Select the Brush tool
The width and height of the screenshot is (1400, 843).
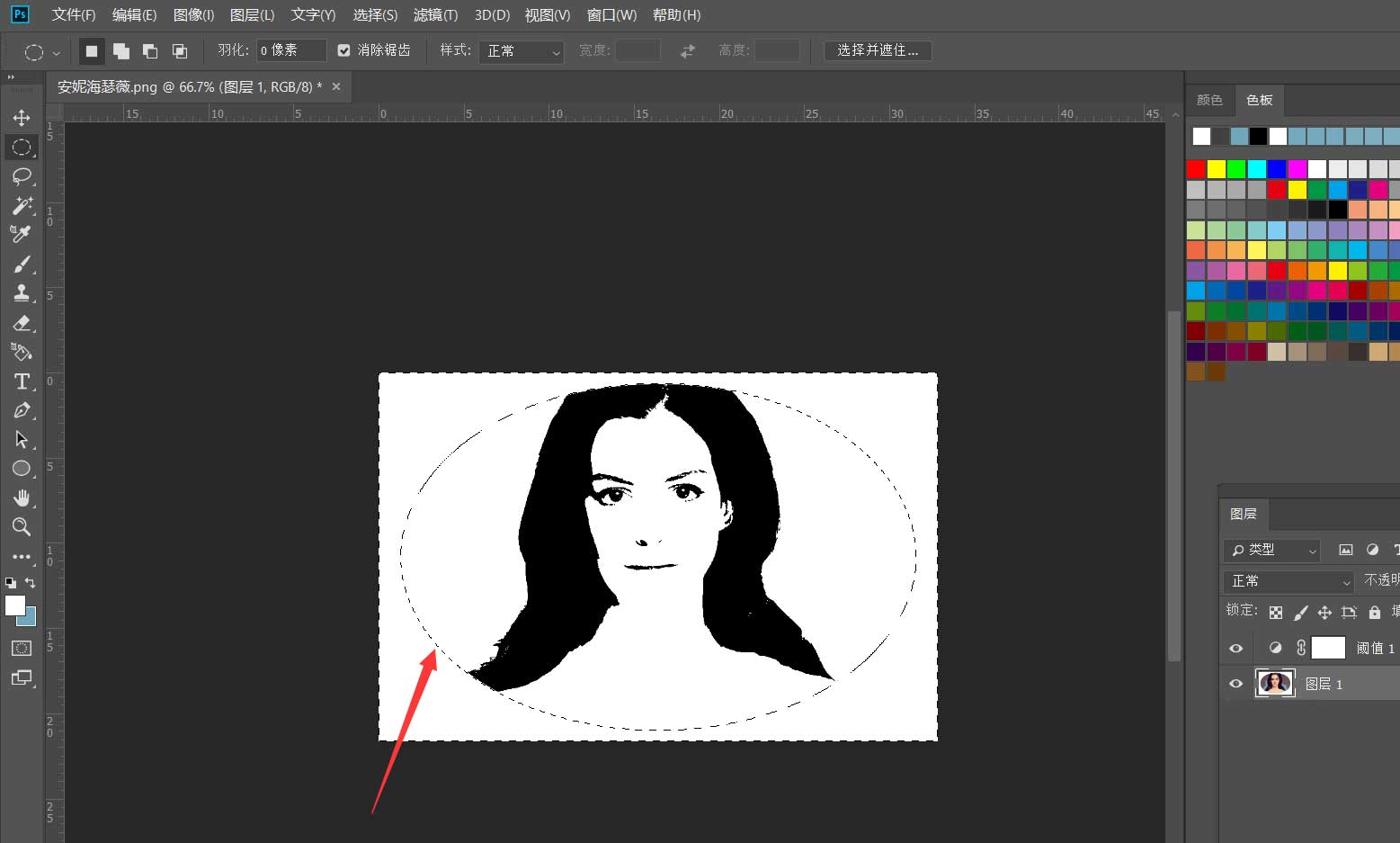[x=22, y=264]
